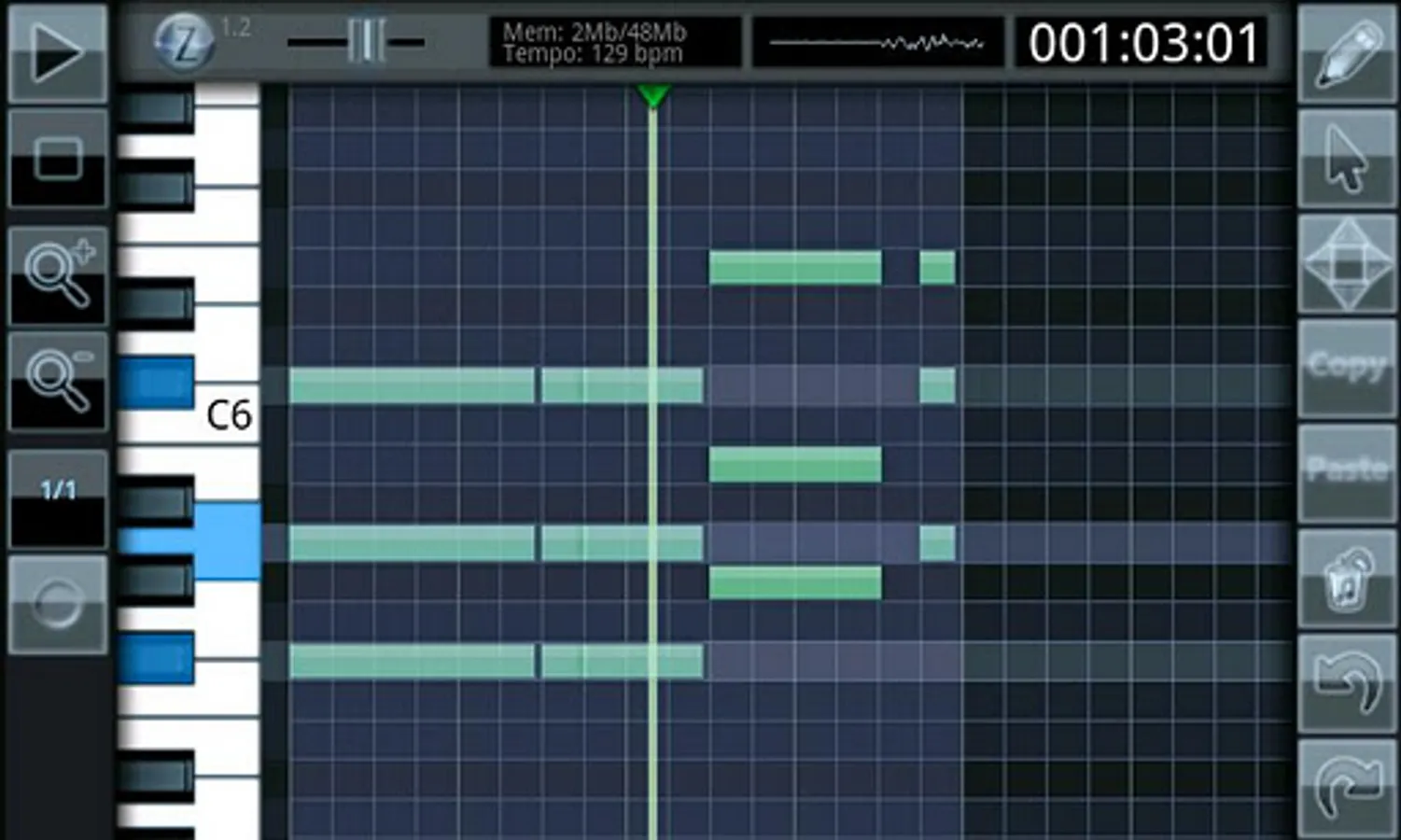Activate the Pan/Move tool
The image size is (1401, 840).
pyautogui.click(x=1348, y=263)
